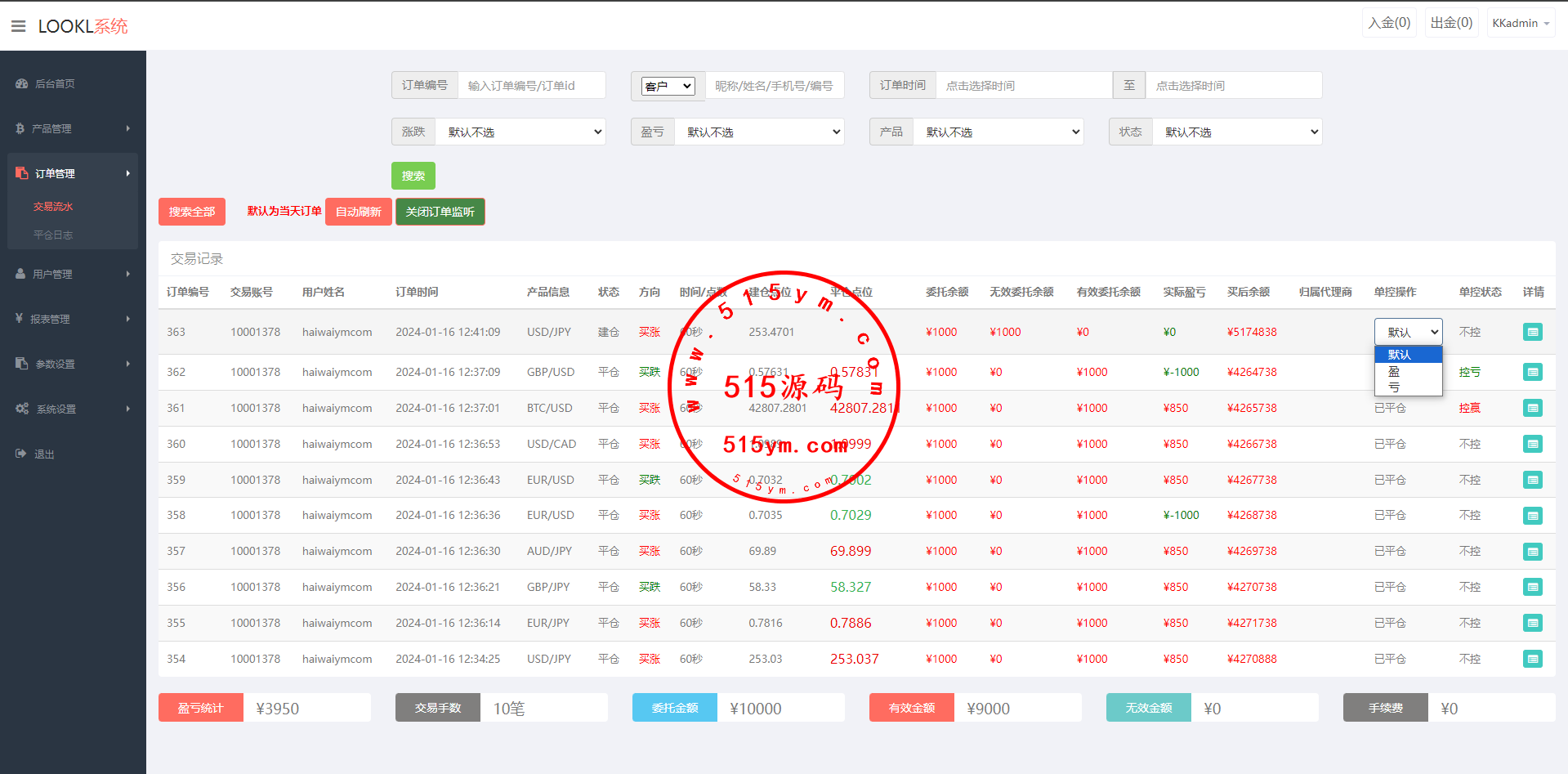Open details icon for order 358

point(1532,516)
